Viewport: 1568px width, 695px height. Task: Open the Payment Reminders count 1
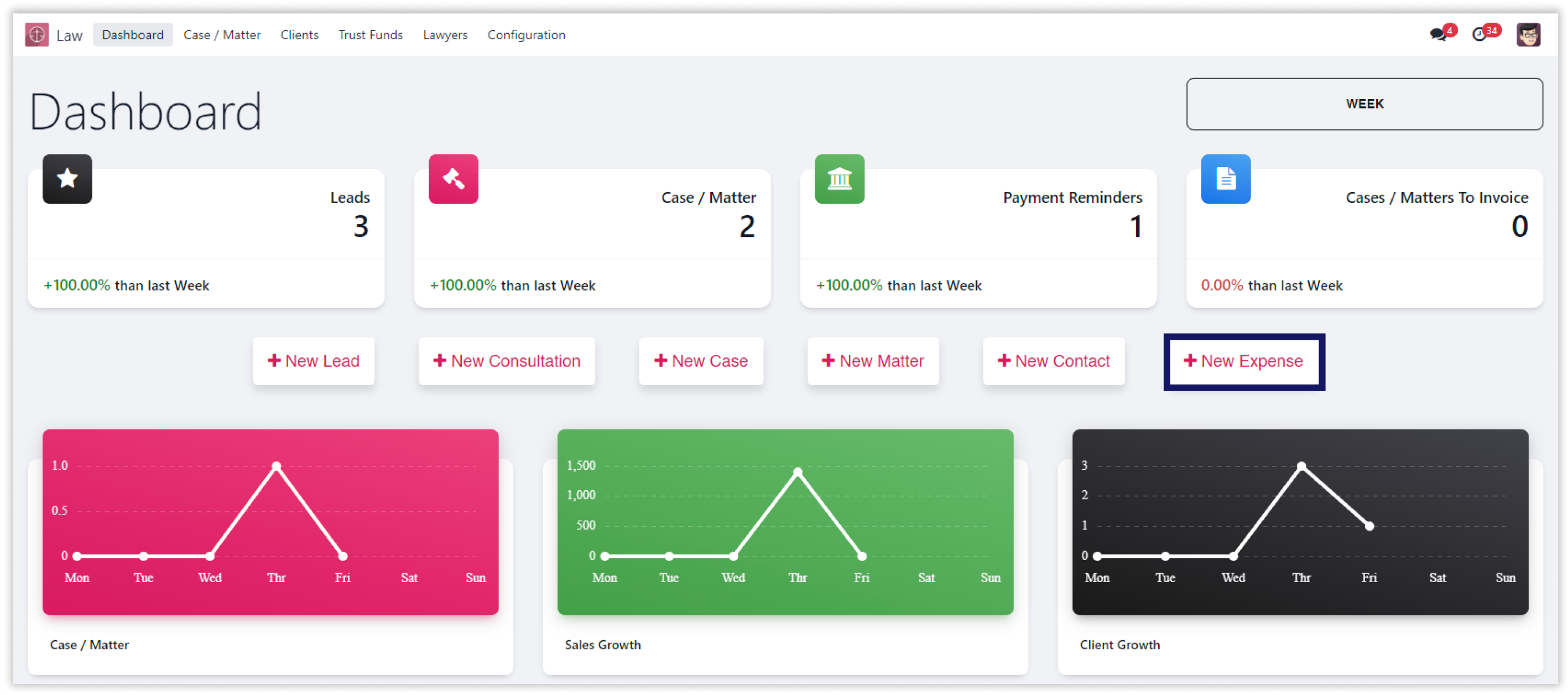click(x=1135, y=226)
